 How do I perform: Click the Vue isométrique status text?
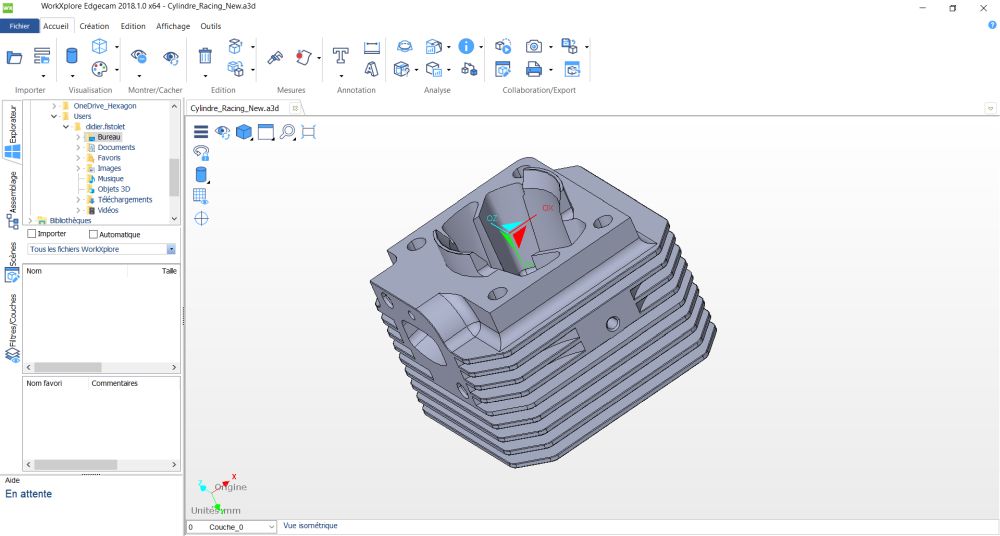click(310, 526)
